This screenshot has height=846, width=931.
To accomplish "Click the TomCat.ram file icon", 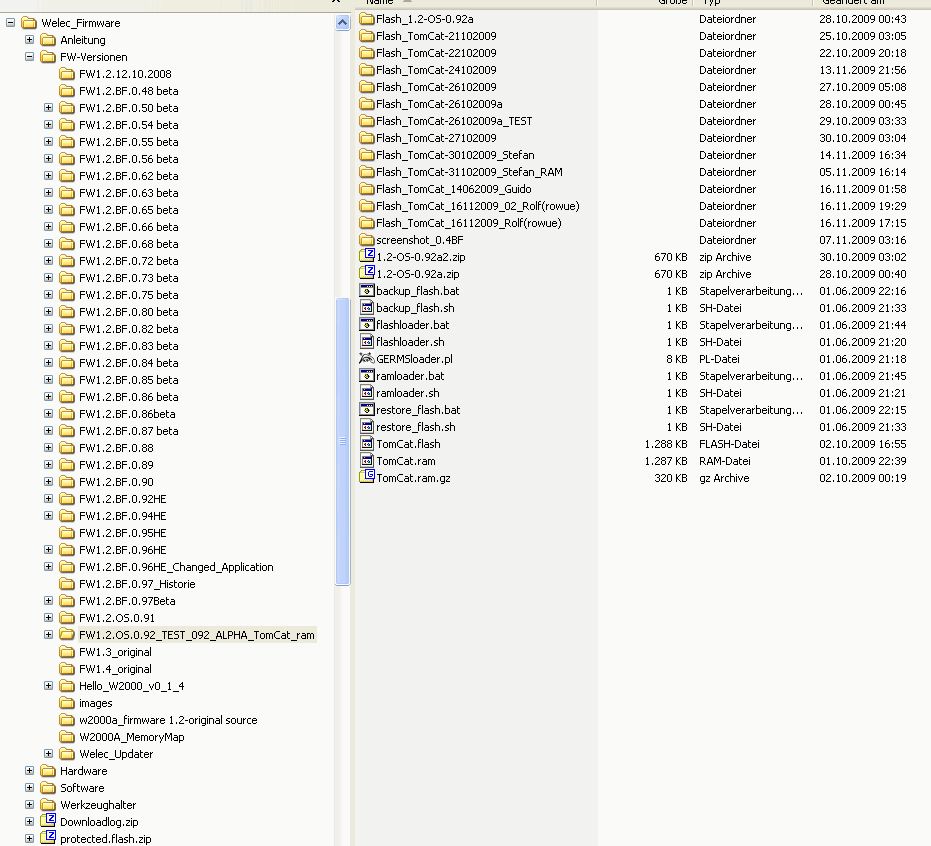I will point(367,461).
